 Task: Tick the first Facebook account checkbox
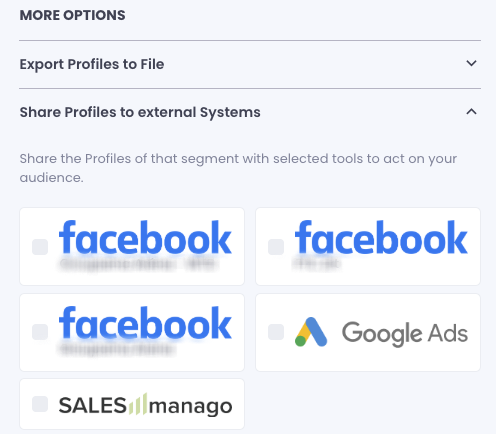[40, 247]
